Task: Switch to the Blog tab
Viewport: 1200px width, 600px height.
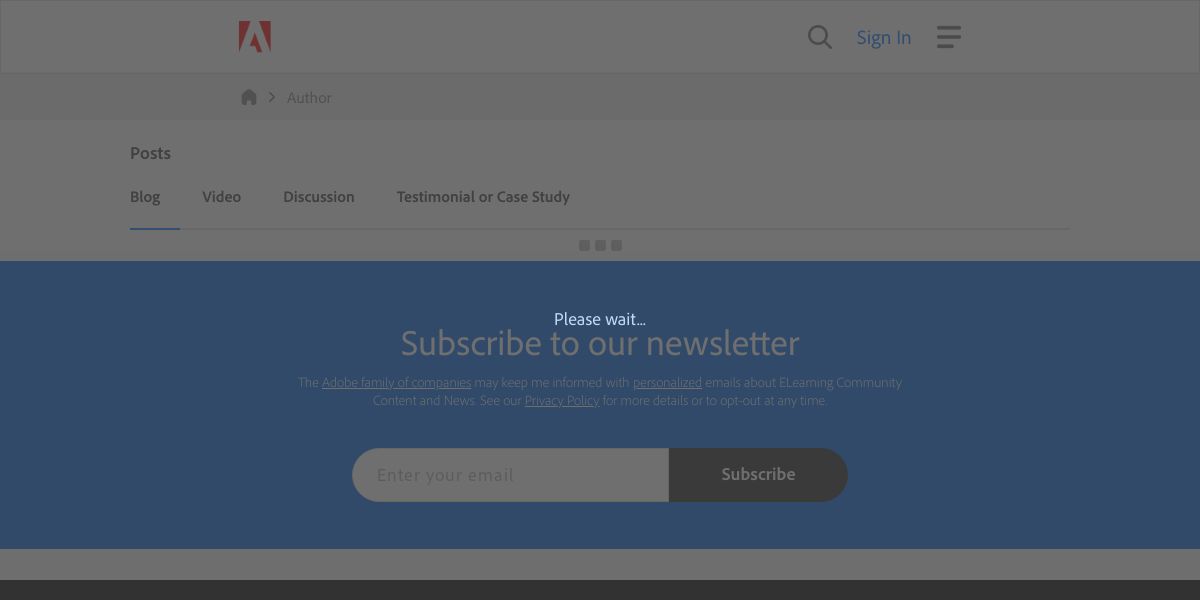Action: [145, 197]
